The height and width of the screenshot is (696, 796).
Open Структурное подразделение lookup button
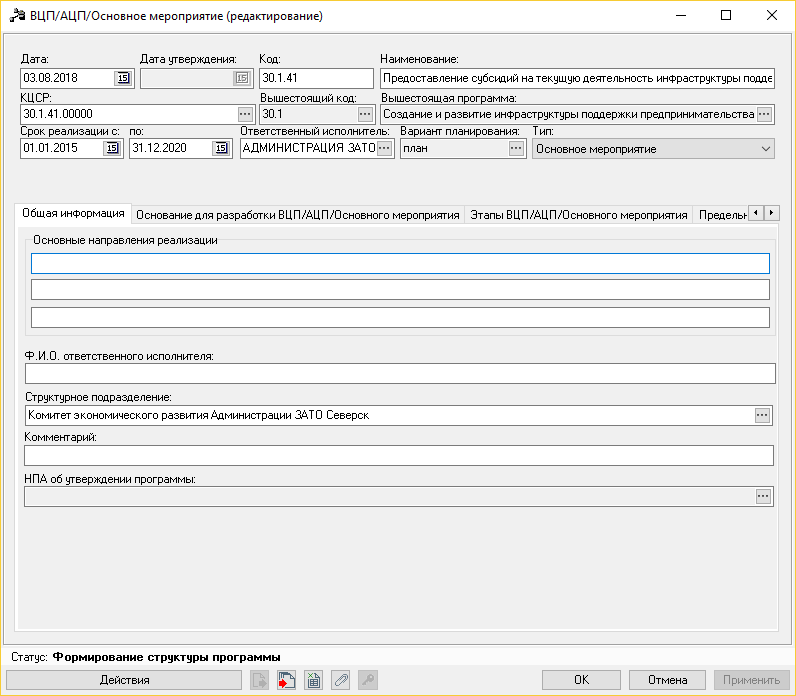pyautogui.click(x=762, y=415)
